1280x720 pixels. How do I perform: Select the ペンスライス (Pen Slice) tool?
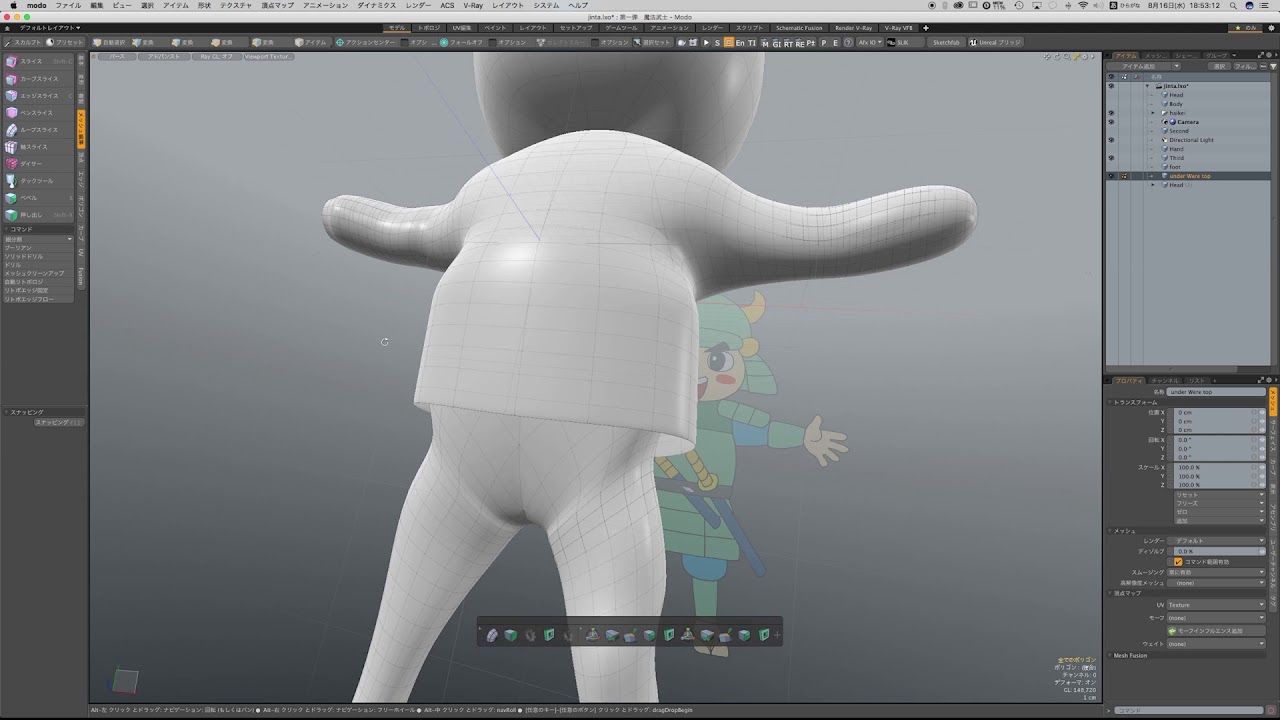pos(39,113)
